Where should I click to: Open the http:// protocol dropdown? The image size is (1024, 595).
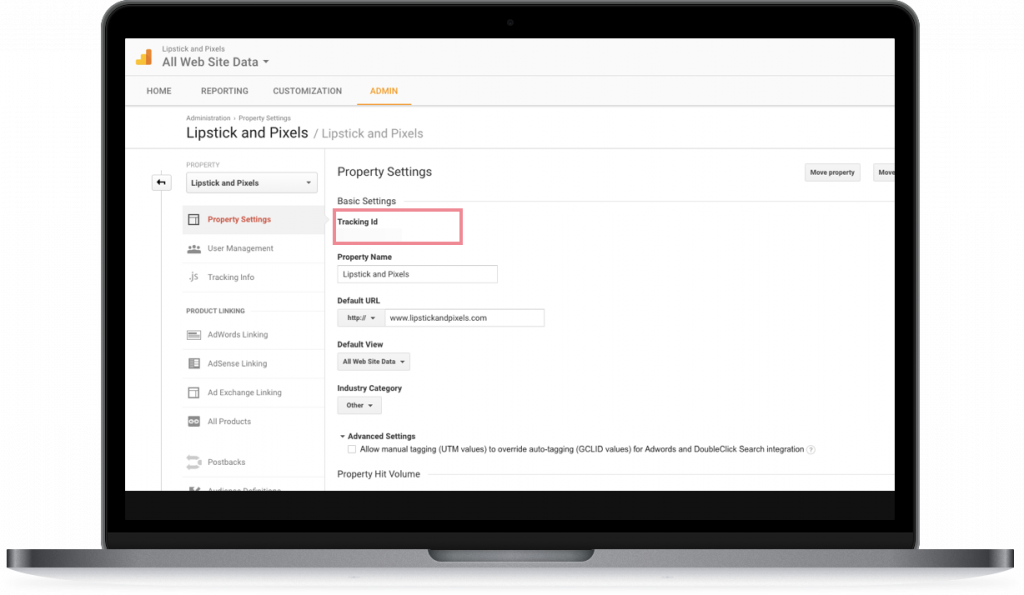click(361, 318)
